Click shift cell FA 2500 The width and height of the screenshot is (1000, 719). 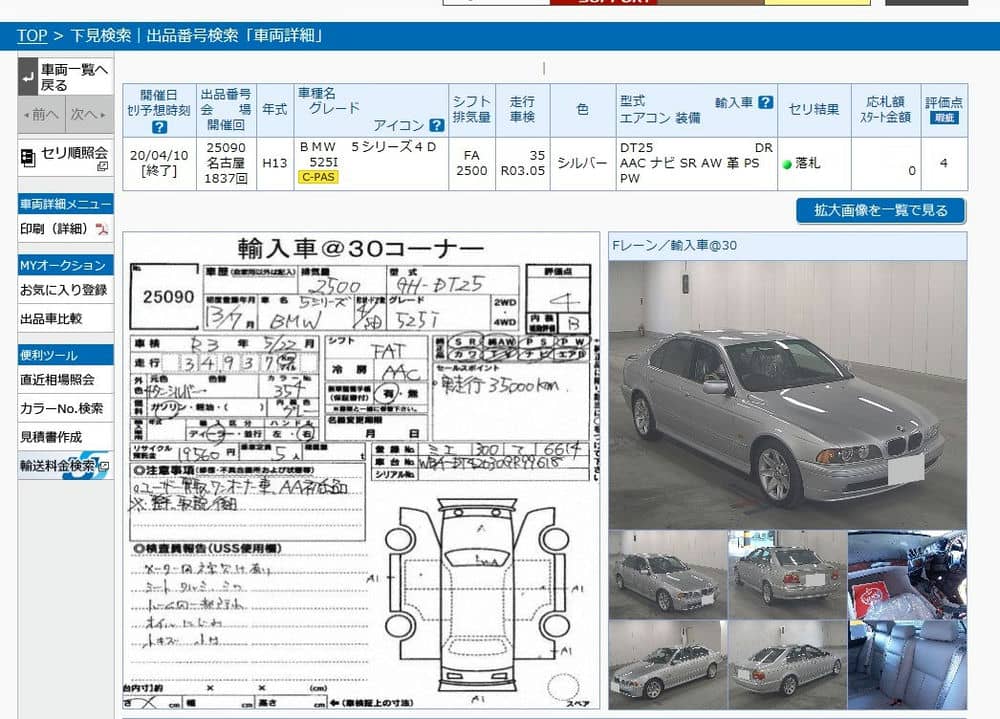472,163
